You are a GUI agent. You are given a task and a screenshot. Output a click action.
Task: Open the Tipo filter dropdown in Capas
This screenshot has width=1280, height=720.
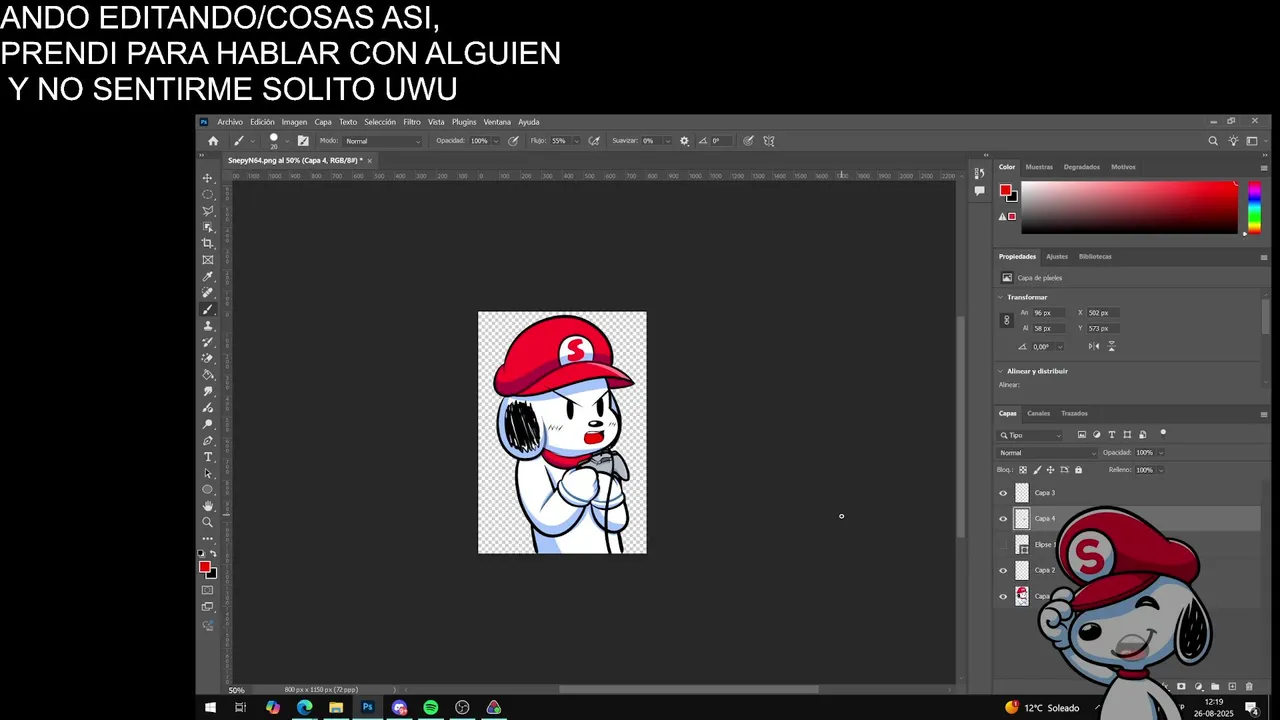(x=1031, y=435)
